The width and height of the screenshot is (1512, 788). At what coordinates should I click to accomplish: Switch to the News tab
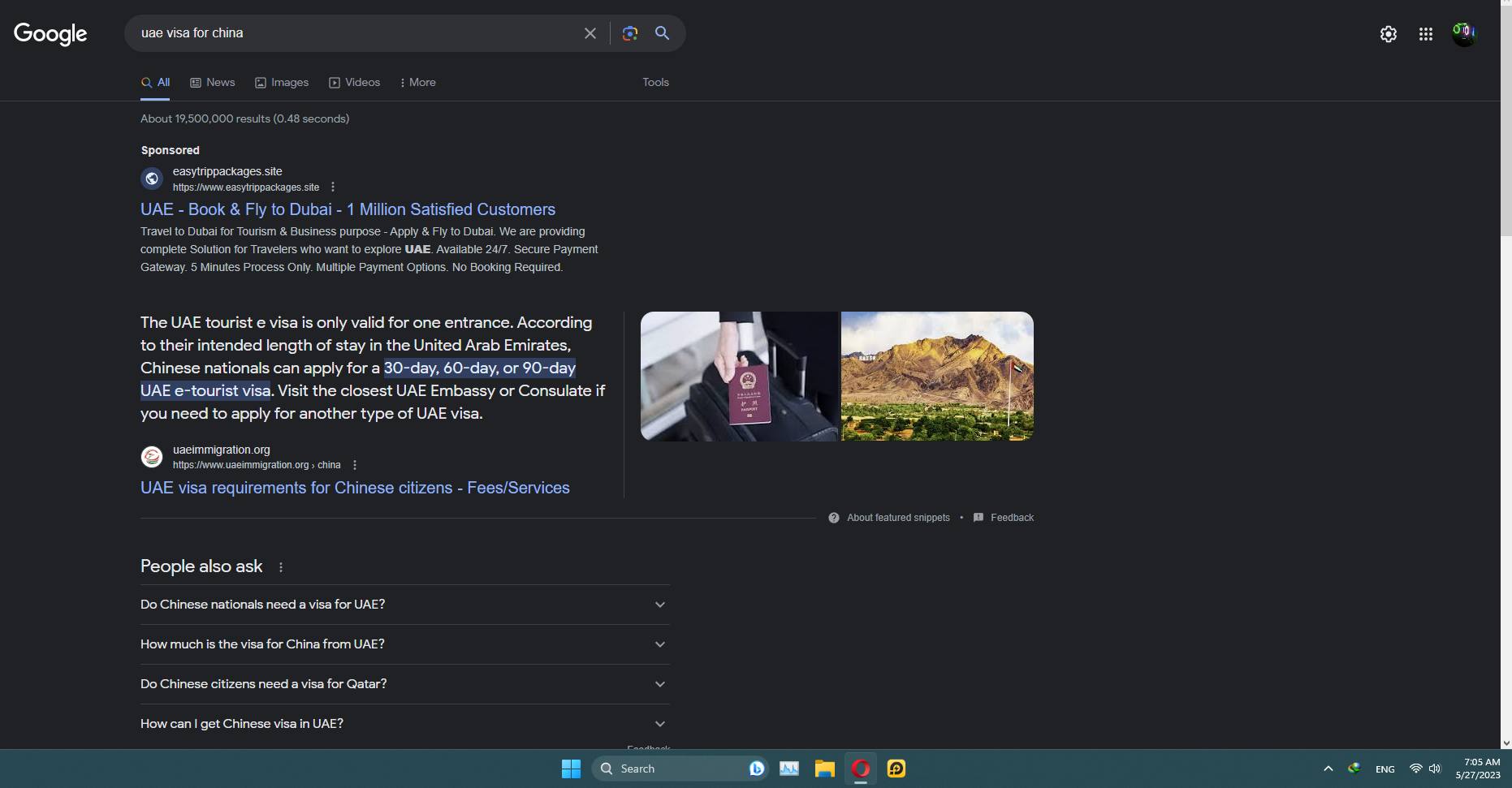click(x=213, y=83)
